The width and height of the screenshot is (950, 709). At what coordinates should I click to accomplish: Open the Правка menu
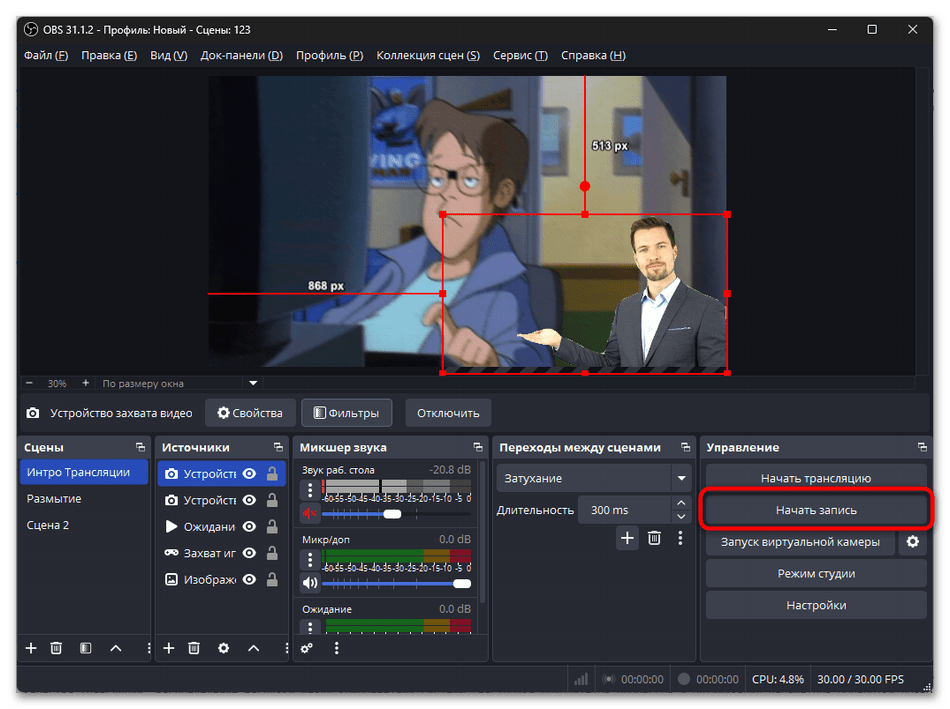(109, 55)
